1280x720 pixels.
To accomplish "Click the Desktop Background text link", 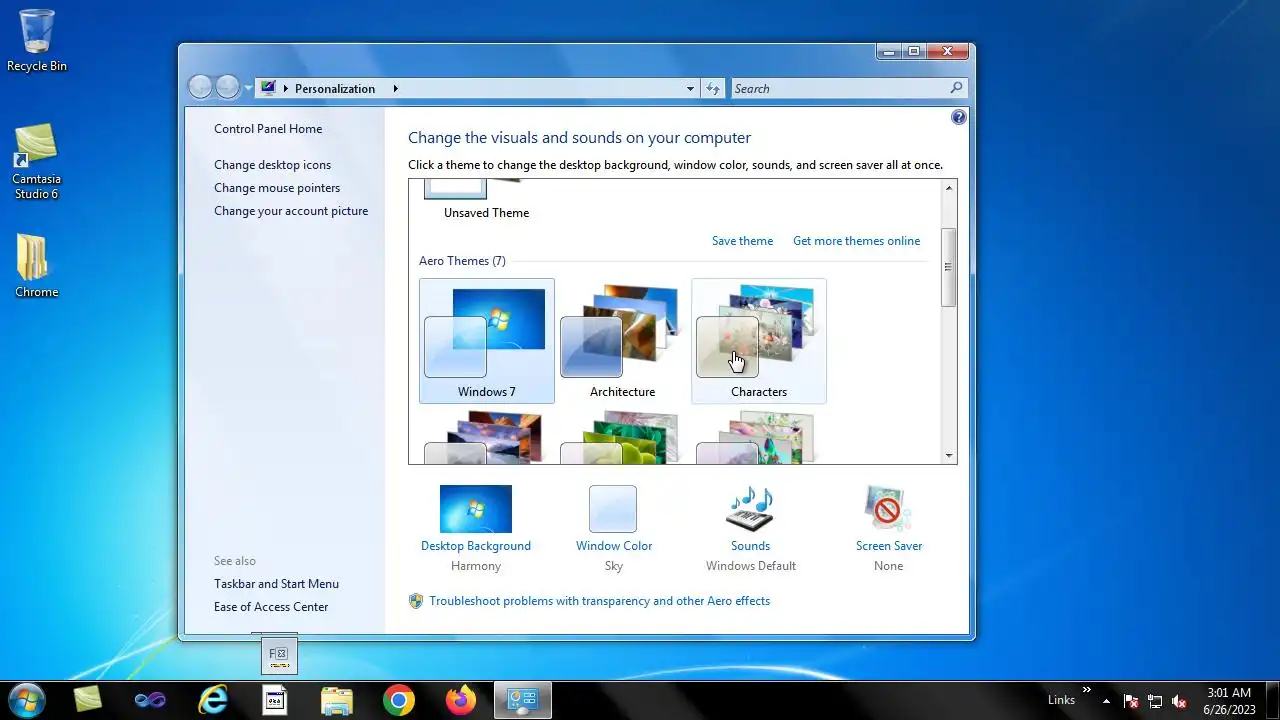I will click(476, 546).
